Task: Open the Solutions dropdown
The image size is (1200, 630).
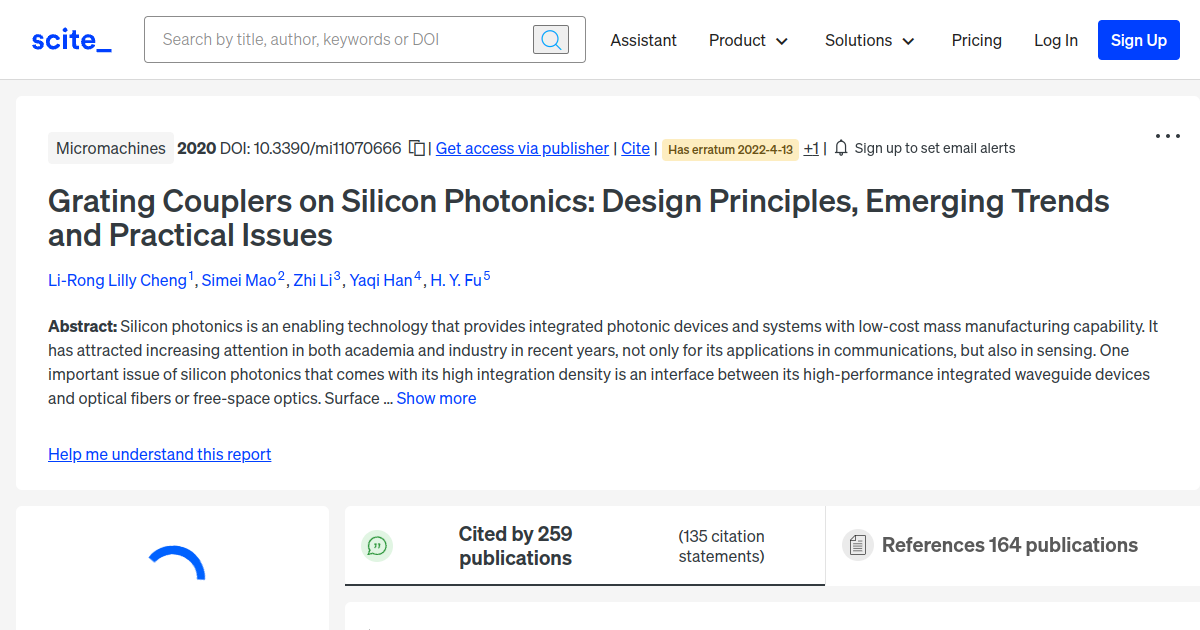Action: (869, 40)
